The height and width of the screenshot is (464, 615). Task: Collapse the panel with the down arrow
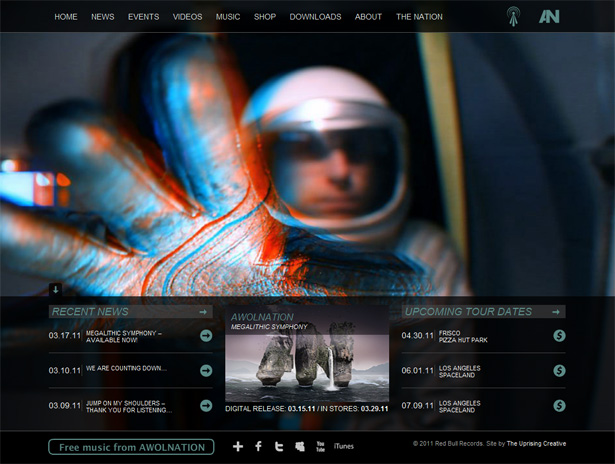pyautogui.click(x=55, y=289)
